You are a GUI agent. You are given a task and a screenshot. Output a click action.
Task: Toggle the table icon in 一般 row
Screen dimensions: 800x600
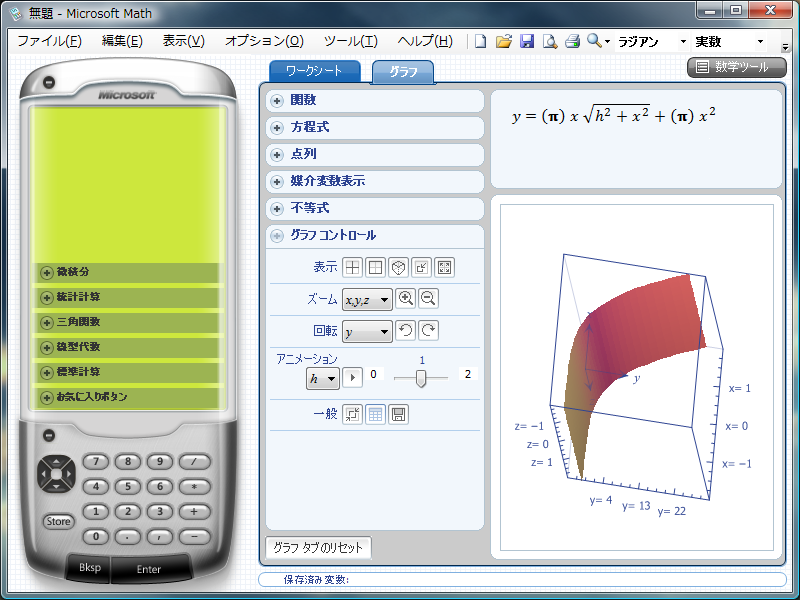[376, 414]
